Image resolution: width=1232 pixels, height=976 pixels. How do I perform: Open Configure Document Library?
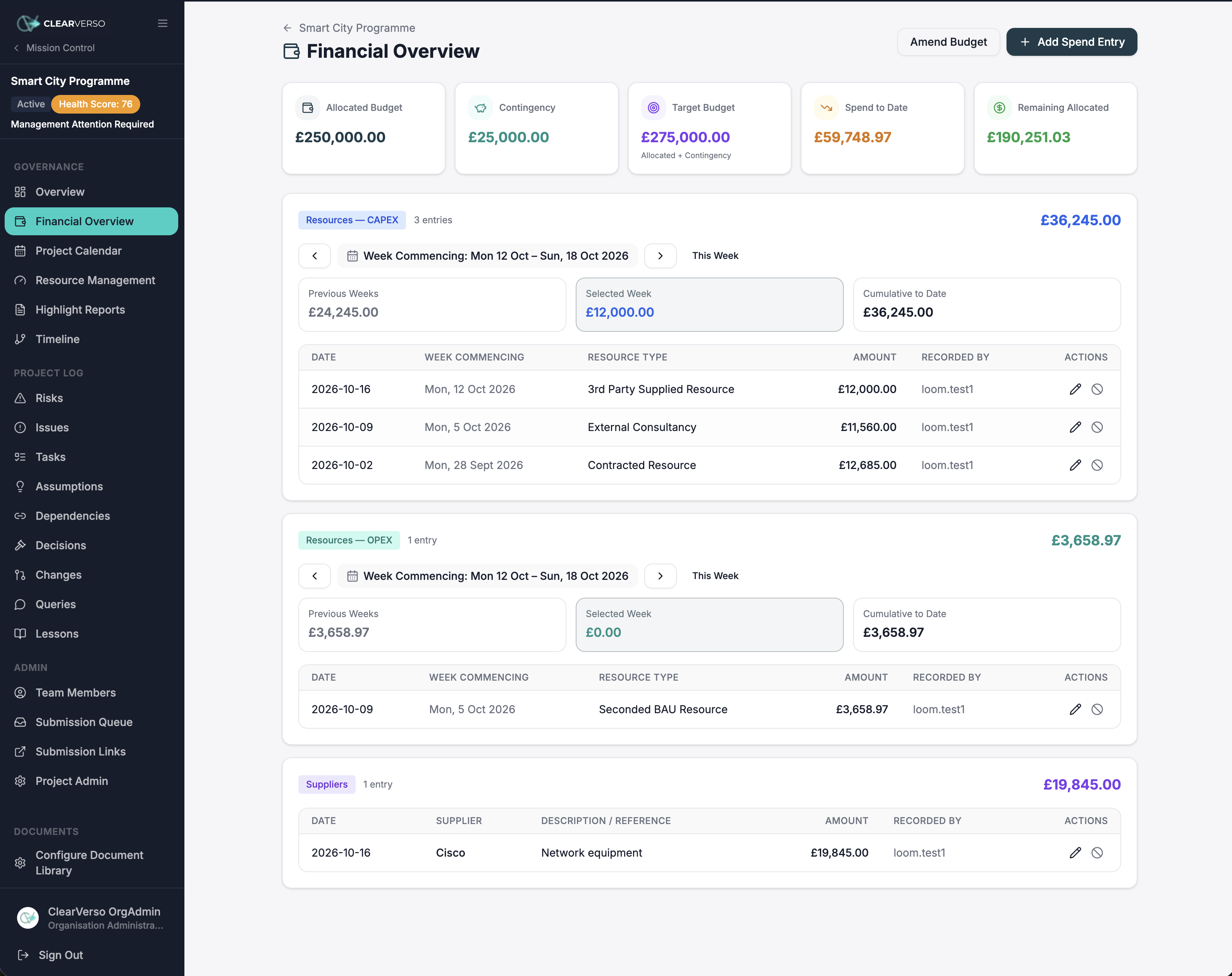(x=91, y=863)
